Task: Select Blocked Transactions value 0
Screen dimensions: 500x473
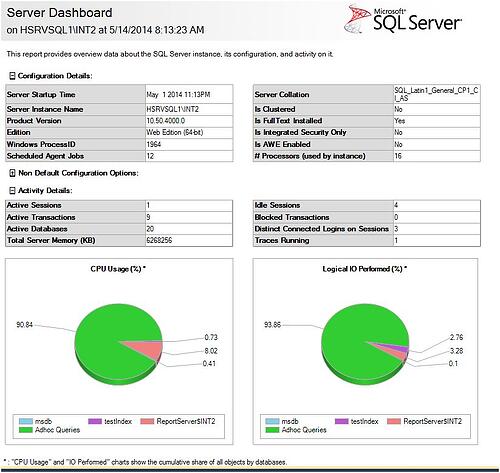Action: (x=396, y=217)
